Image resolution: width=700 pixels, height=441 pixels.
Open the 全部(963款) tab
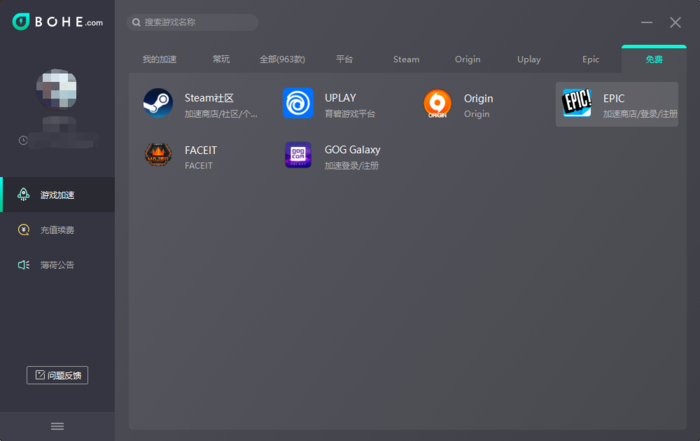tap(282, 59)
